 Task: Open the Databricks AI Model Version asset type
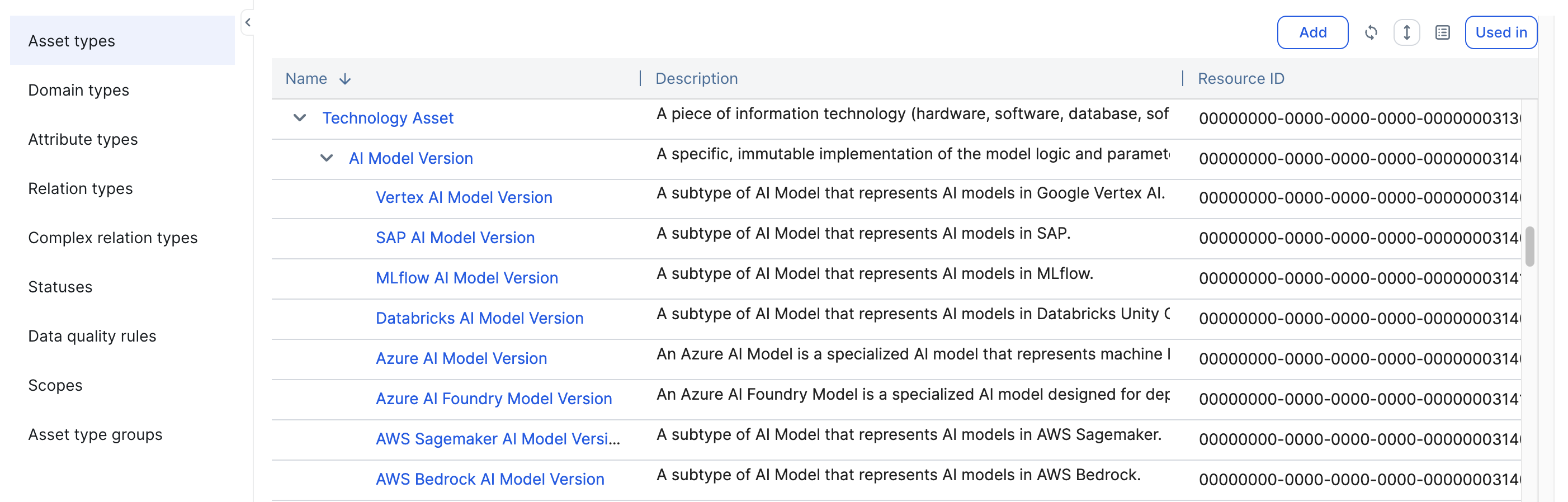tap(479, 318)
